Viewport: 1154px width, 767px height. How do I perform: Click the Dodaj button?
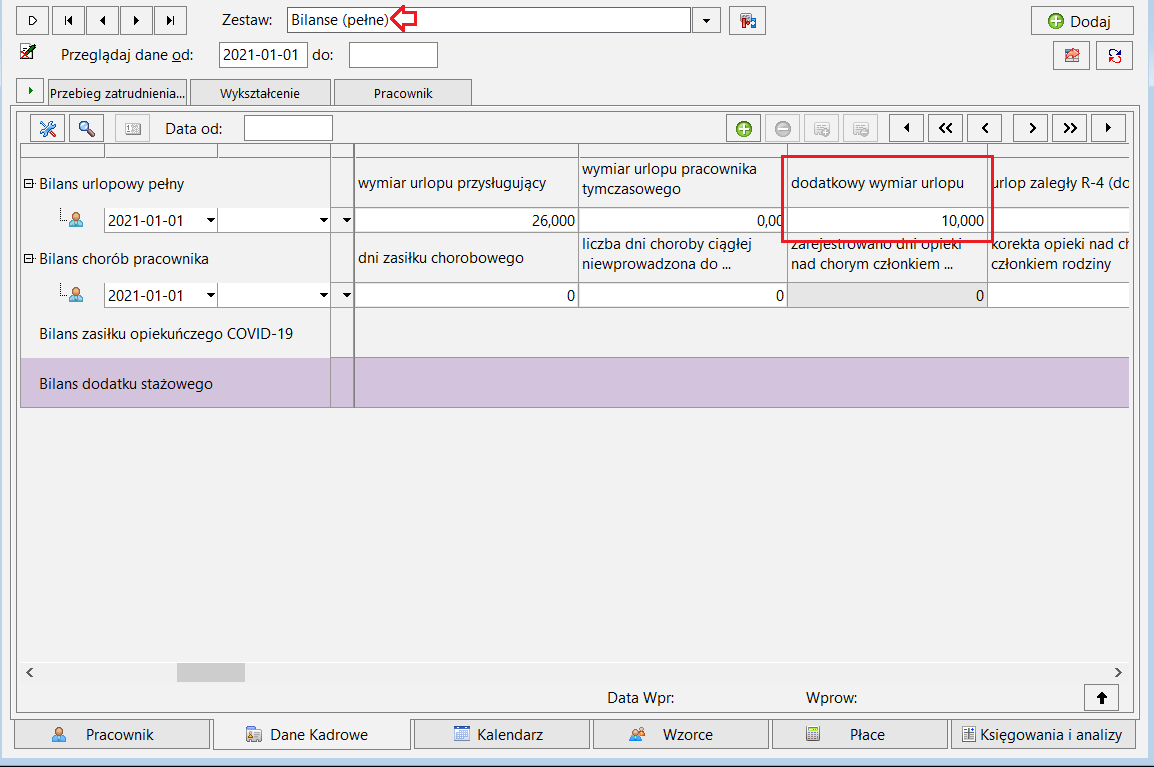tap(1081, 21)
